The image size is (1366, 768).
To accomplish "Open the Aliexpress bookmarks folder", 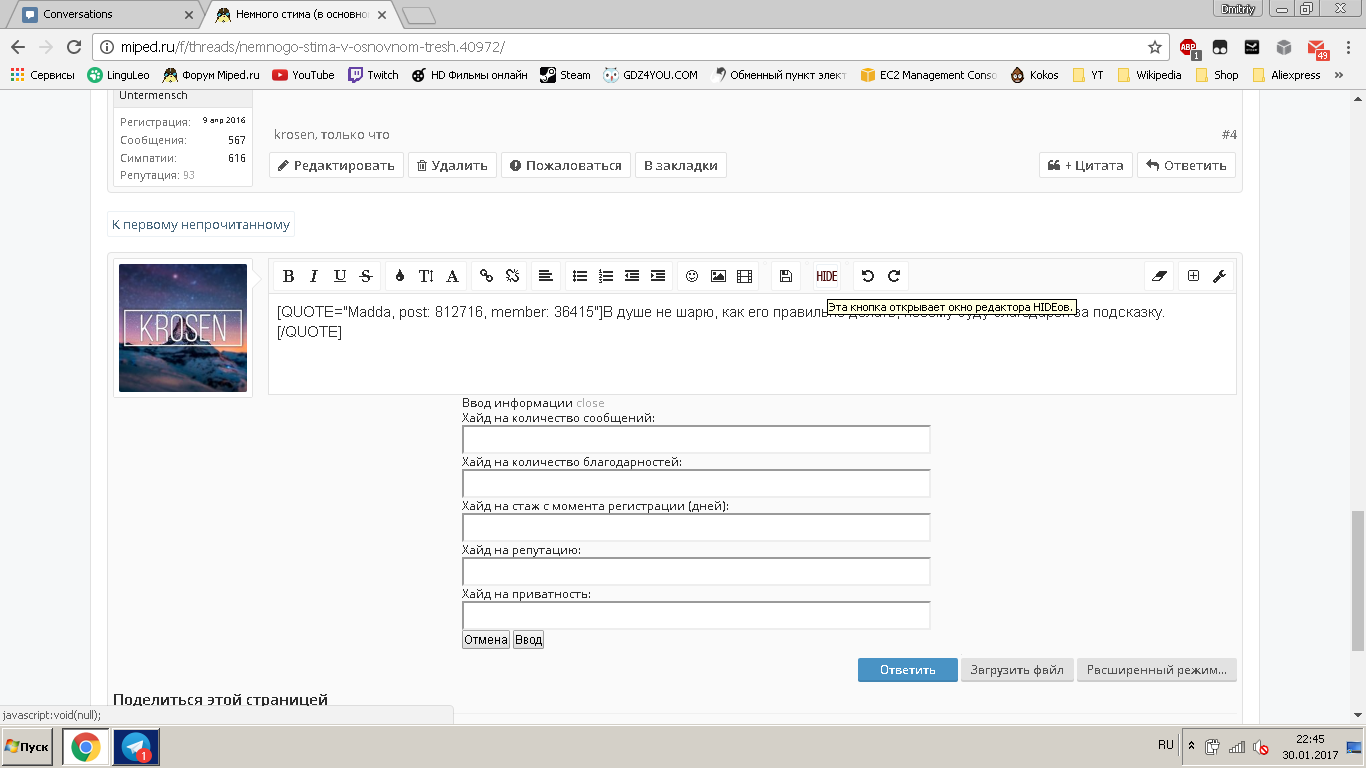I will click(x=1286, y=75).
